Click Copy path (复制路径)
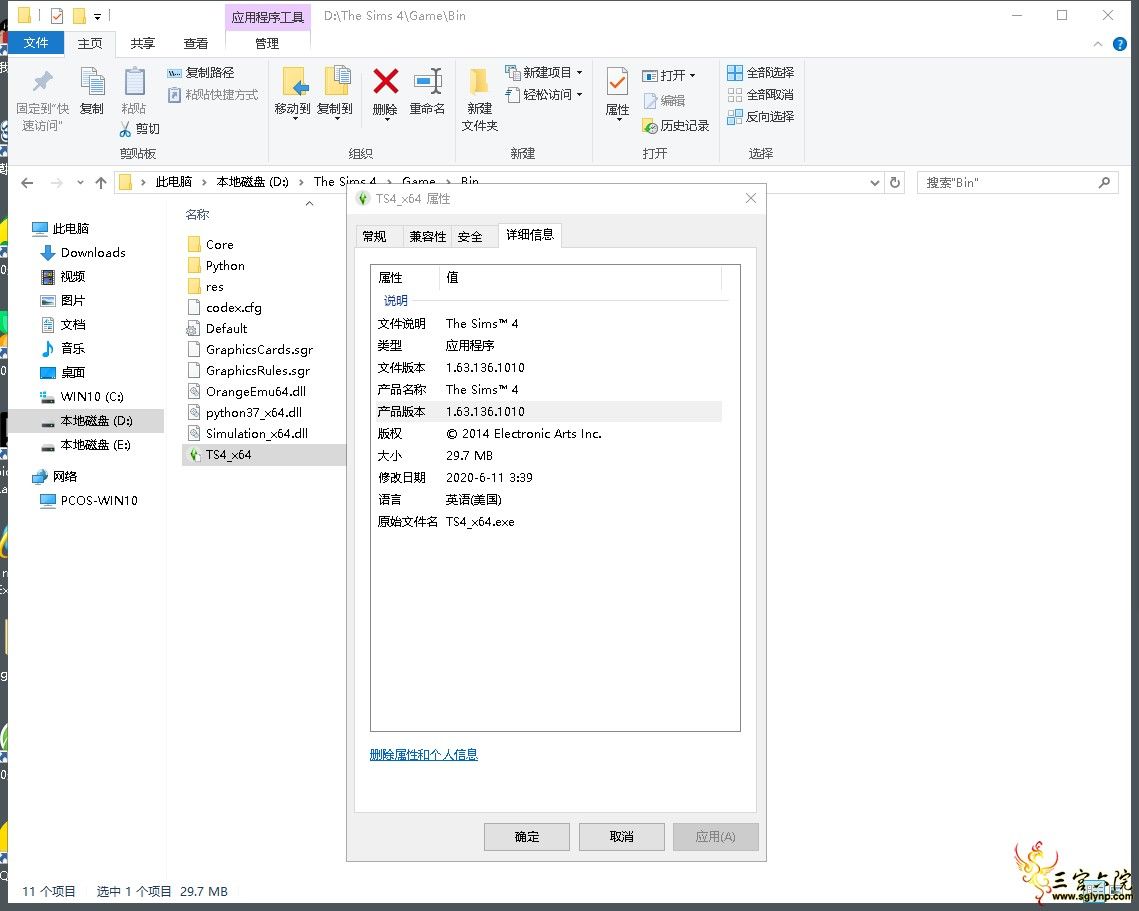 click(201, 73)
